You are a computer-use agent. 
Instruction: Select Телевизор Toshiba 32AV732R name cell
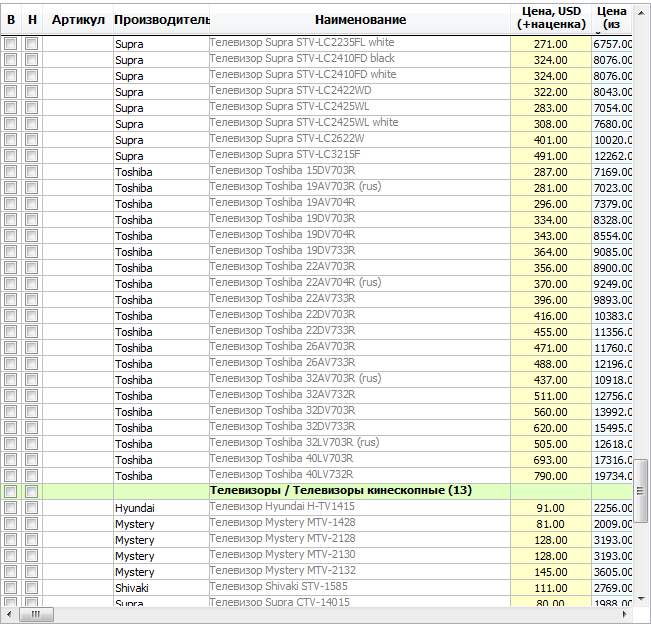(x=360, y=396)
